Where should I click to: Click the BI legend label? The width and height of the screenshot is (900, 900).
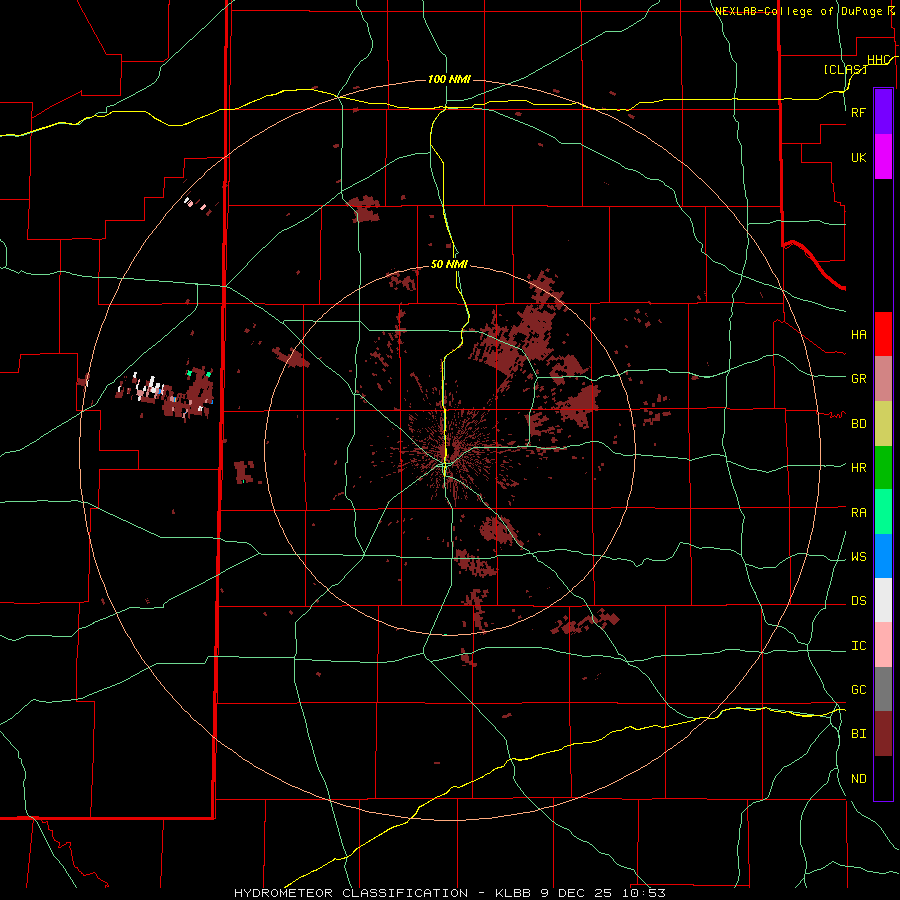(x=858, y=734)
